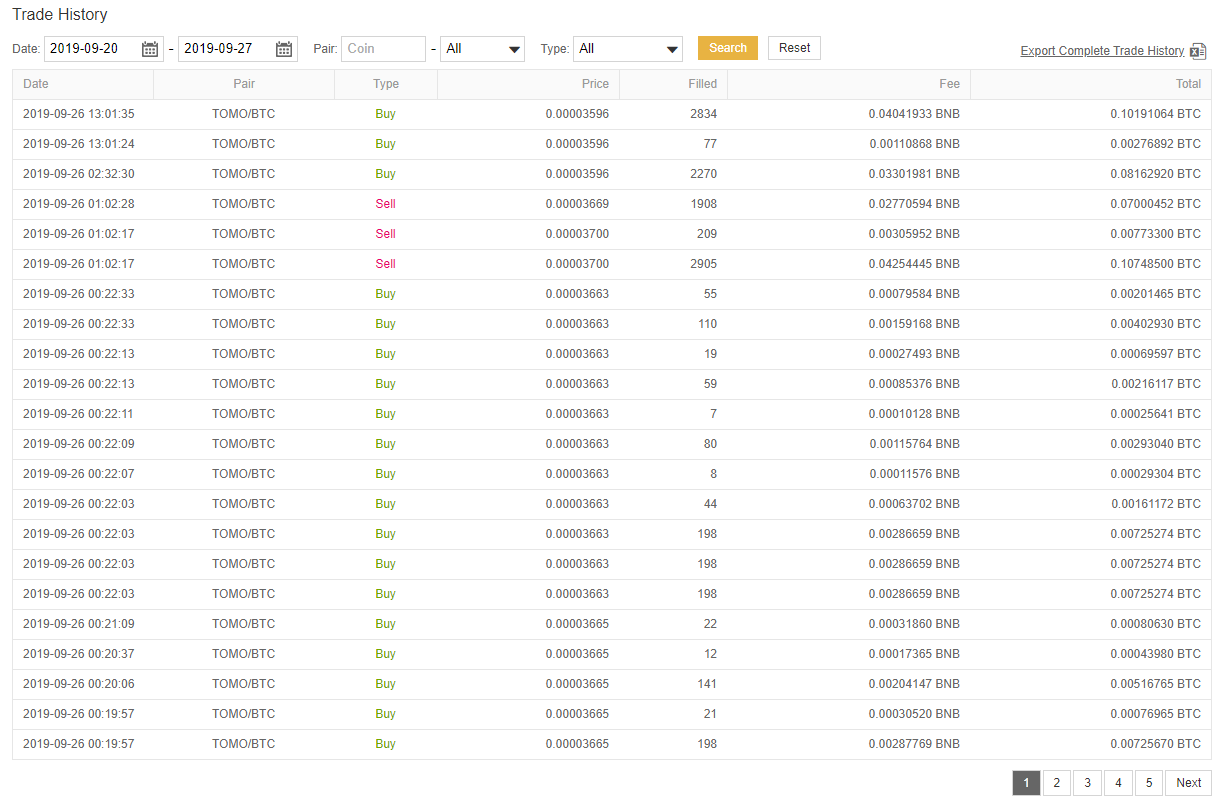Screen dimensions: 1219x803
Task: Open Export Complete Trade History link
Action: coord(1102,51)
